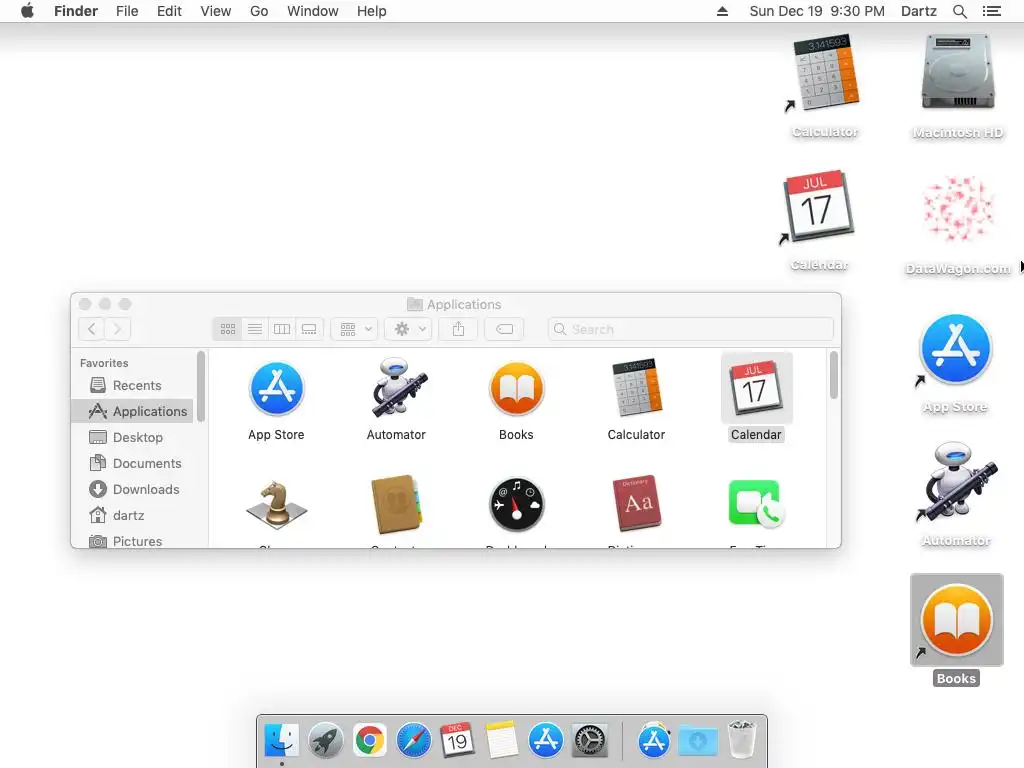Click the Automator shortcut on the desktop

click(x=957, y=481)
